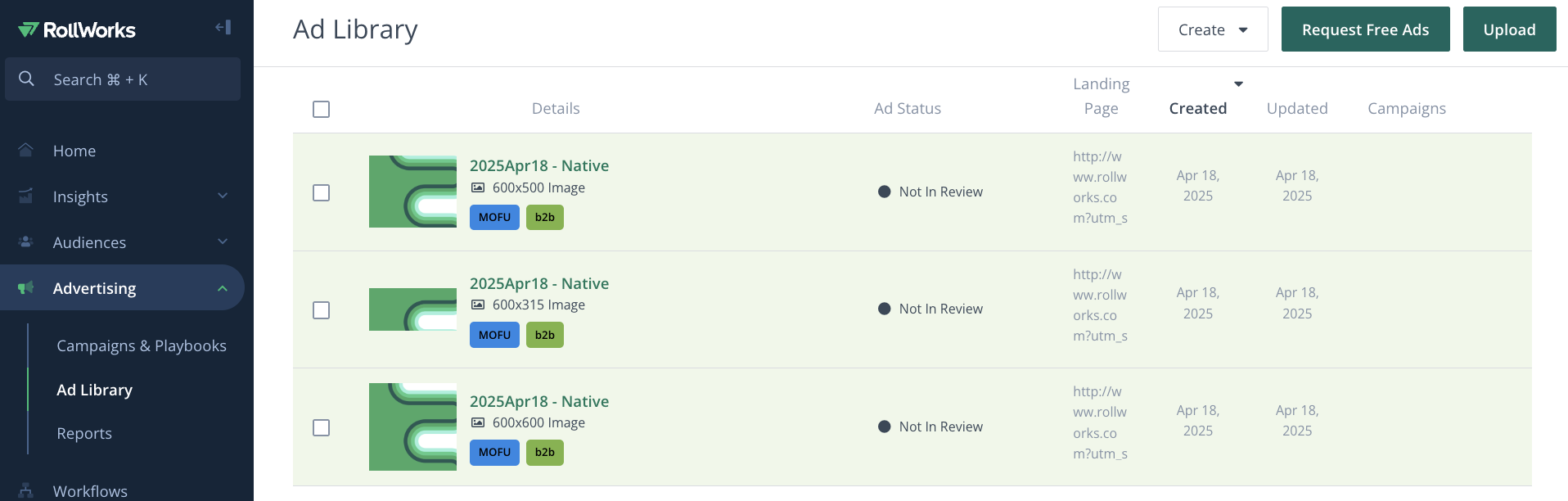The image size is (1568, 501).
Task: Sort by Updated column
Action: click(x=1297, y=108)
